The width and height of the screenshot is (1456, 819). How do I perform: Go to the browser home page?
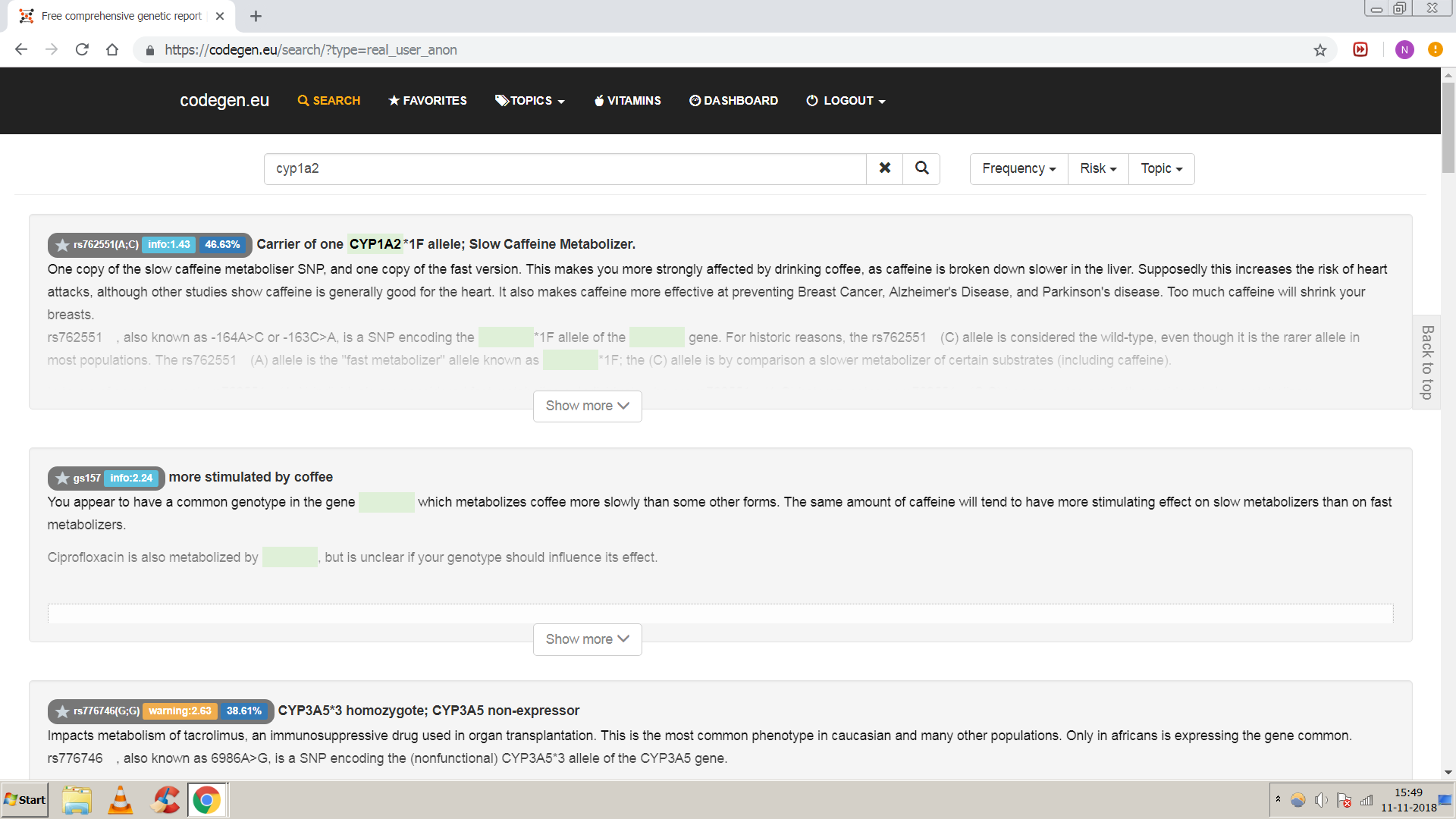[112, 49]
